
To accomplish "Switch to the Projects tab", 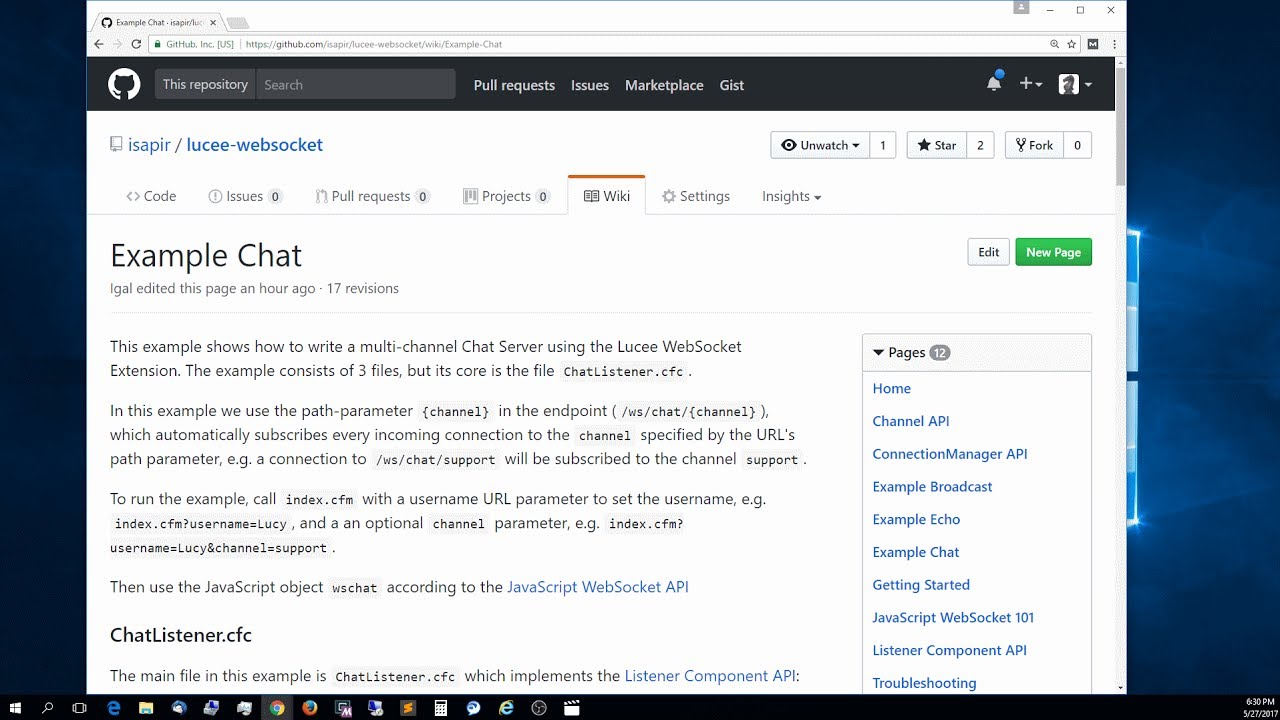I will click(507, 196).
